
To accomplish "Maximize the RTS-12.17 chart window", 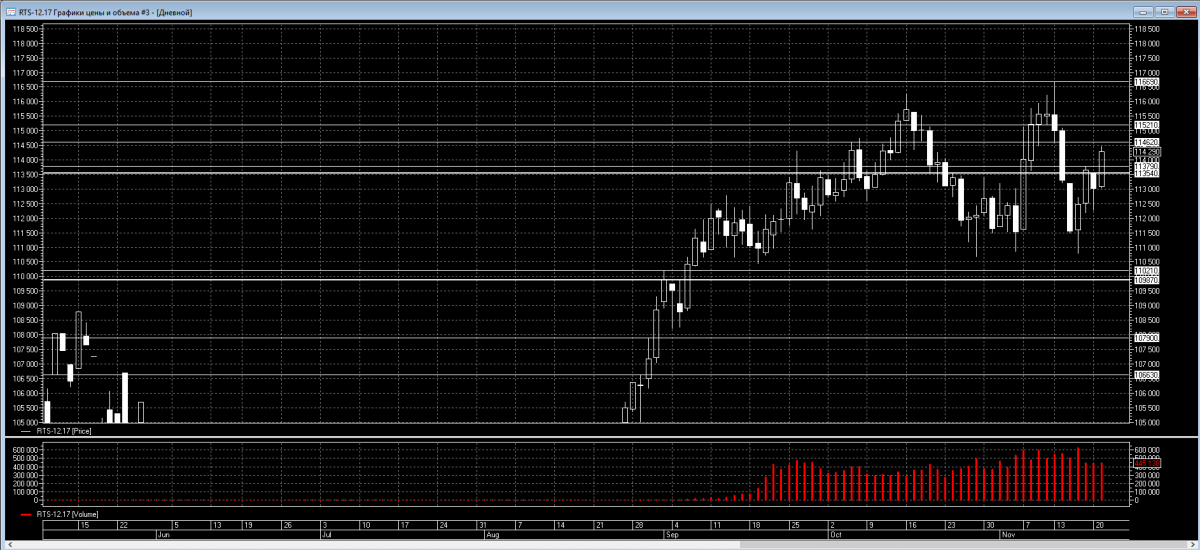I will [1163, 12].
